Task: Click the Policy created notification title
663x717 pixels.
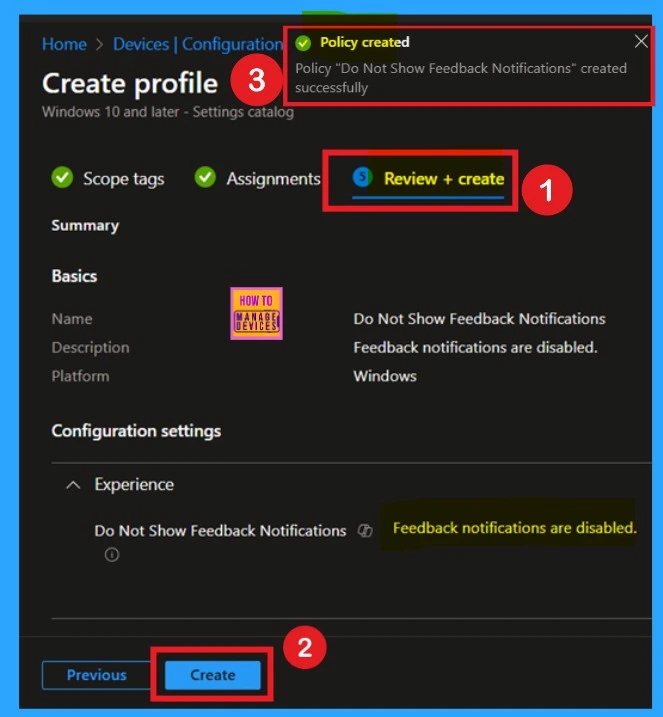Action: (364, 43)
